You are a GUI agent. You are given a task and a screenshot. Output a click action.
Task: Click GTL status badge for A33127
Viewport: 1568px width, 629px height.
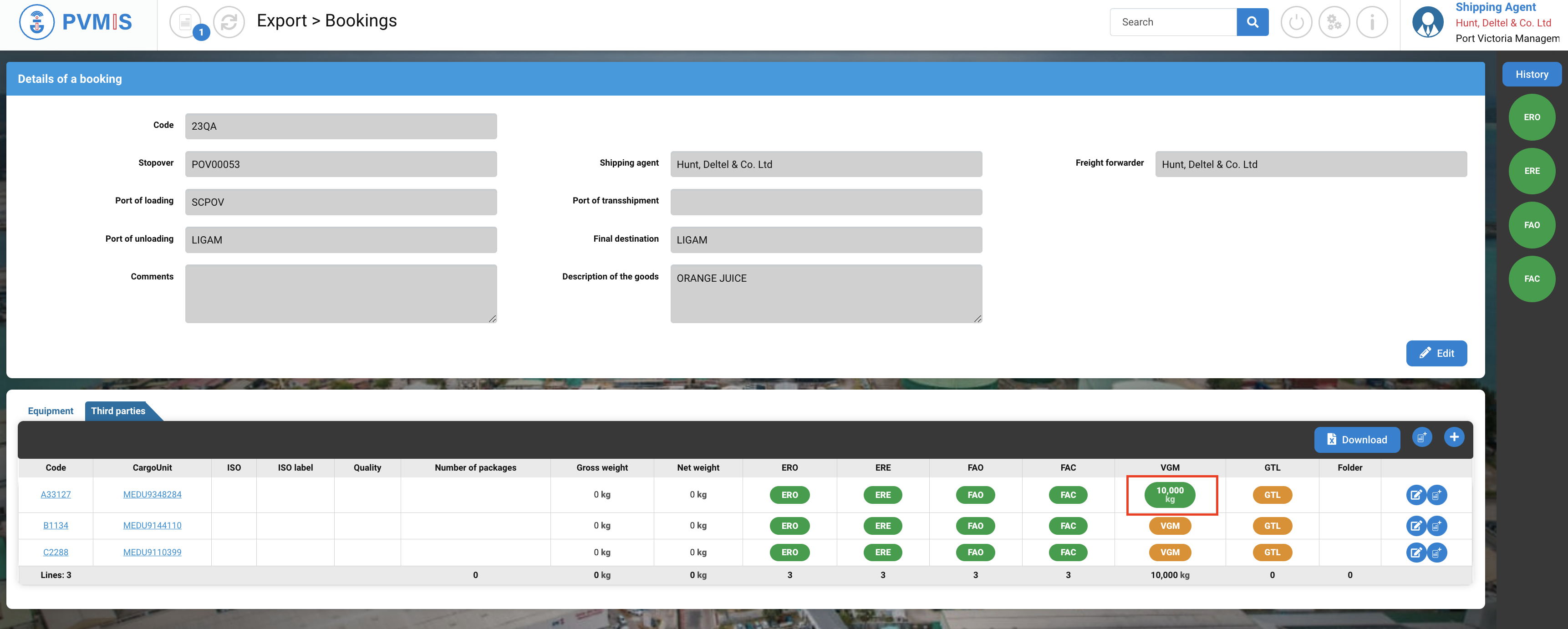1272,495
